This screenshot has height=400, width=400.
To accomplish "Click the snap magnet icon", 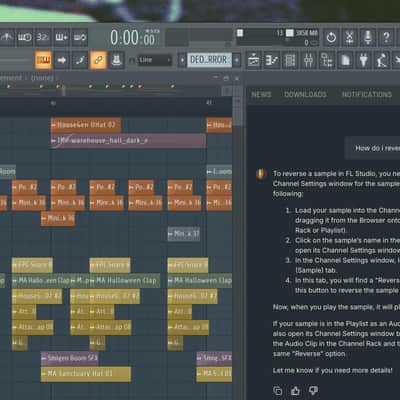I will pos(132,60).
